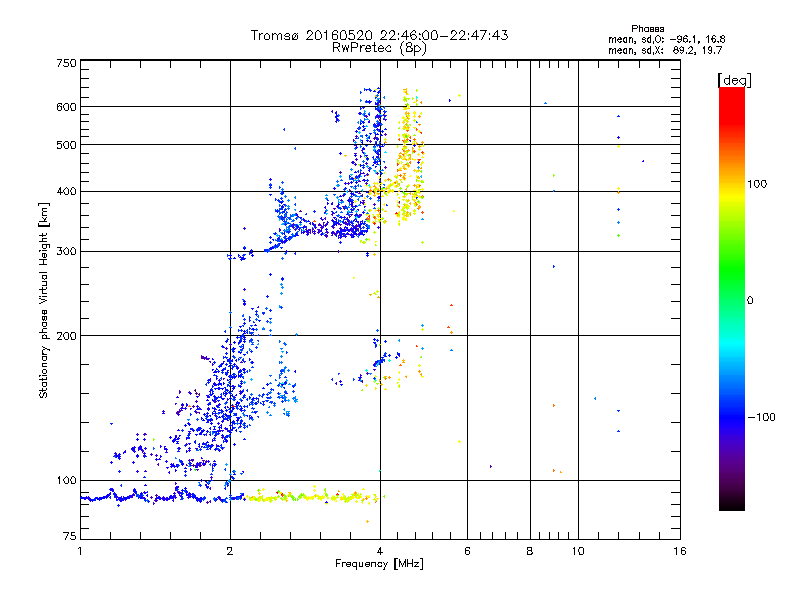Click the plot title 'Tromsø 20160520 22:46:00-22:47:43'

coord(379,35)
